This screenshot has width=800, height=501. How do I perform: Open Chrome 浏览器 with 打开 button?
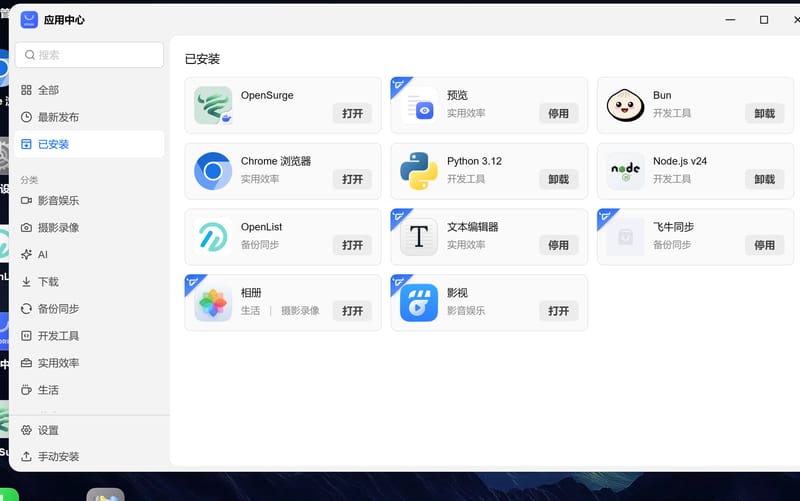(x=353, y=179)
